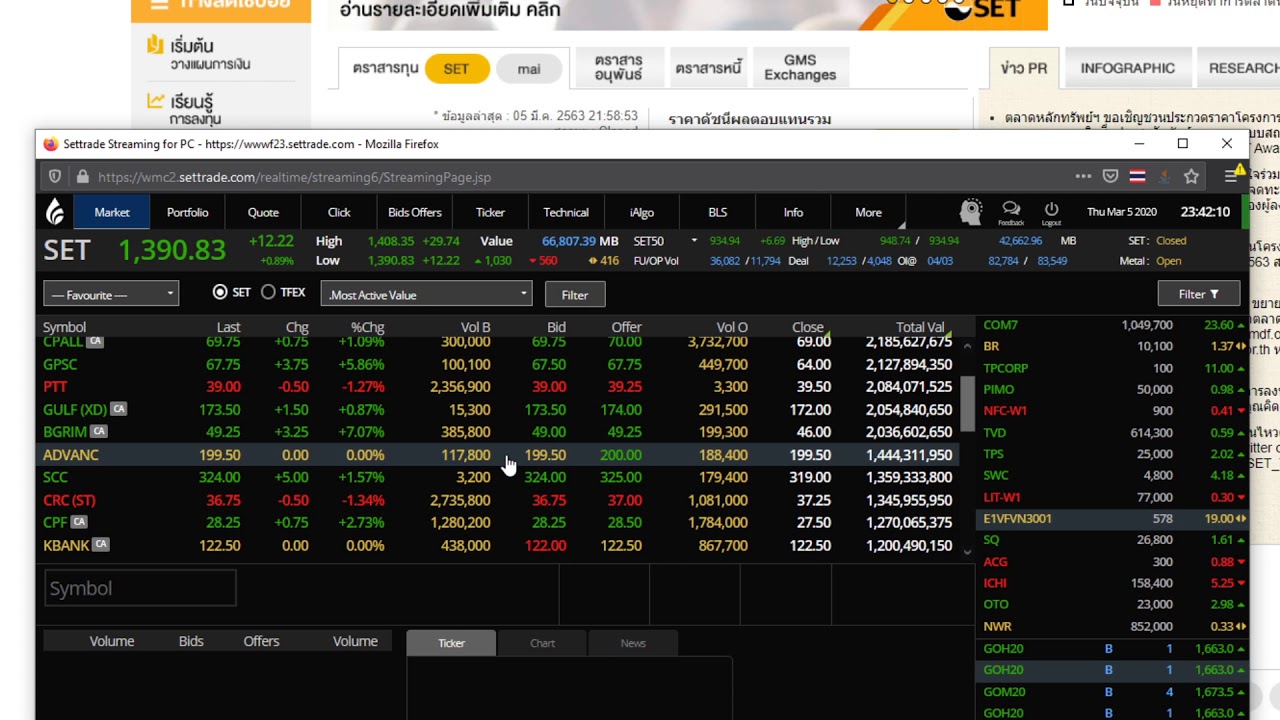Select the ADVANC stock row
1280x720 pixels.
tap(497, 454)
